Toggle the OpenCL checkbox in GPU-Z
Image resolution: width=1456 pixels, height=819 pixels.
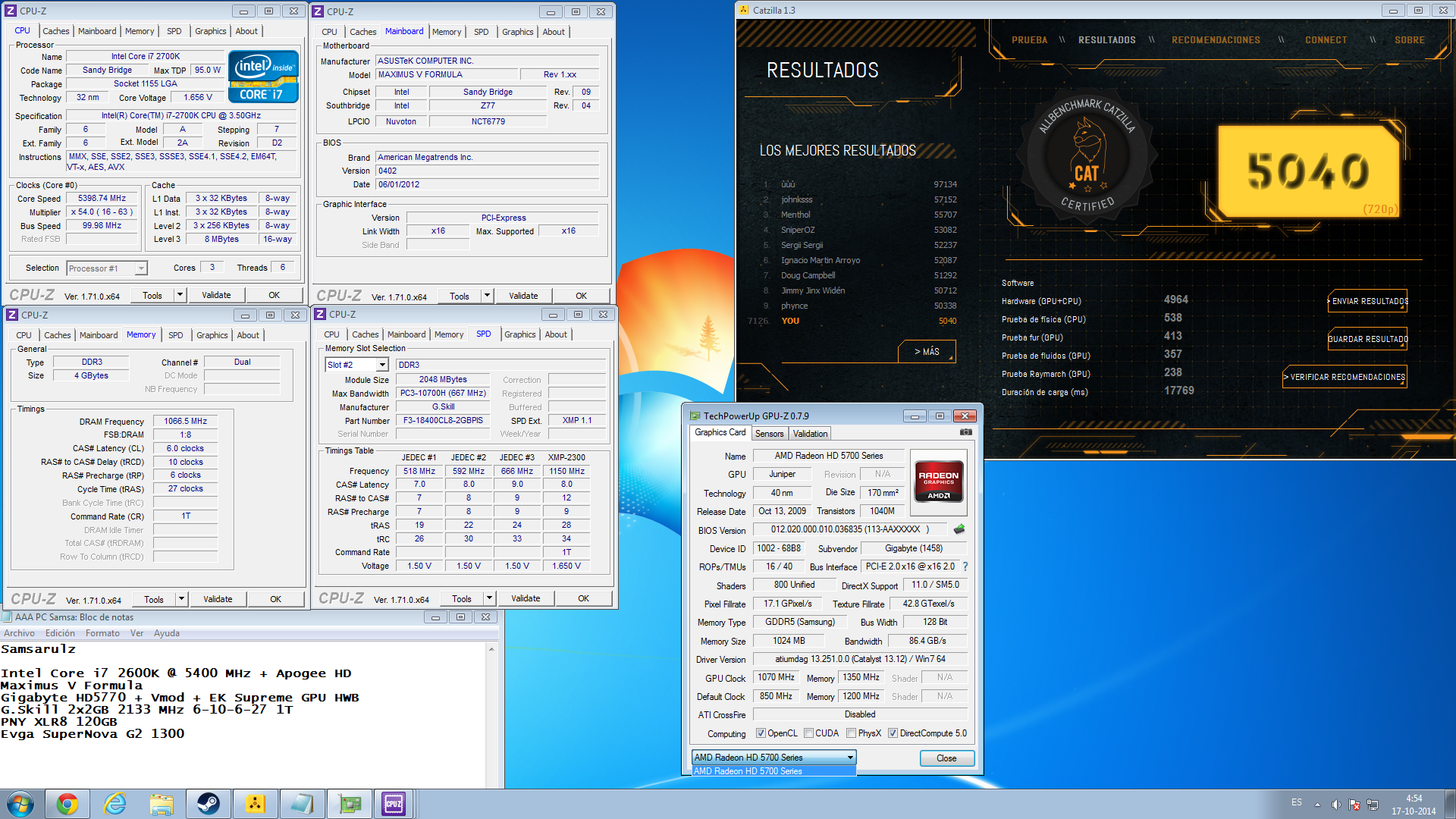click(x=761, y=733)
